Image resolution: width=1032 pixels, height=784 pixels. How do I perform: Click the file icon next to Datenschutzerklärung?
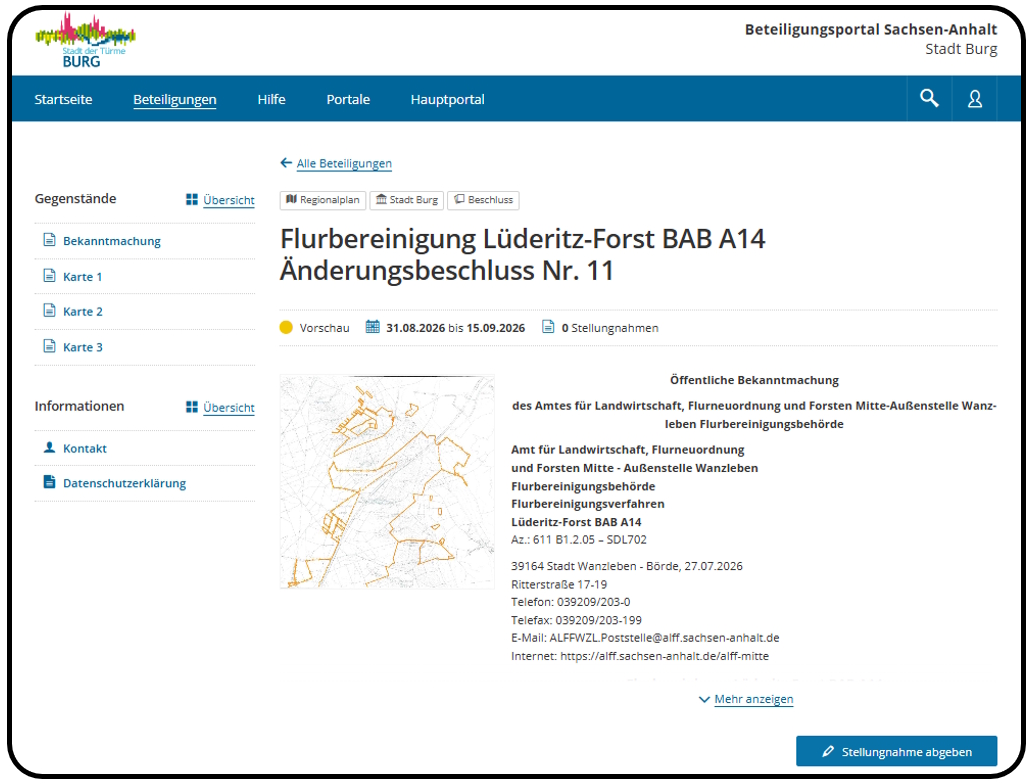click(49, 482)
